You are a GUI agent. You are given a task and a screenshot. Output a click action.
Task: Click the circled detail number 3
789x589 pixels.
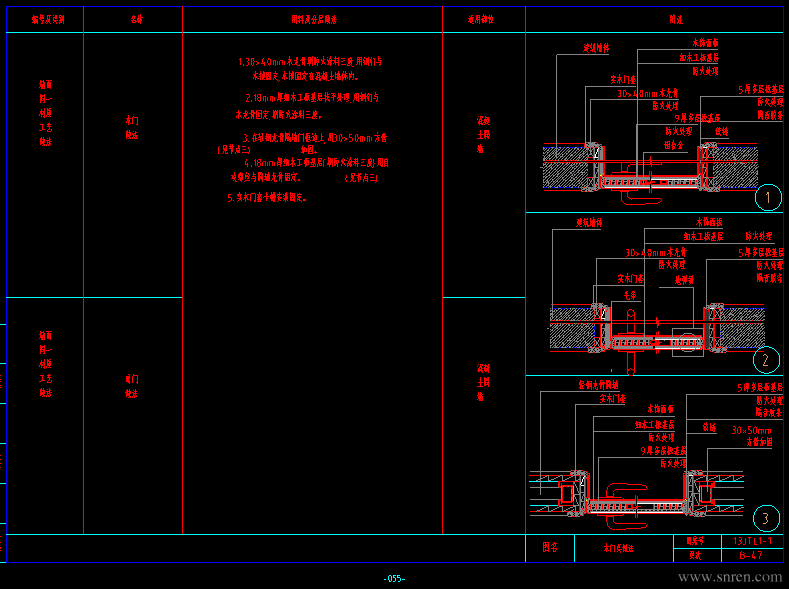766,518
